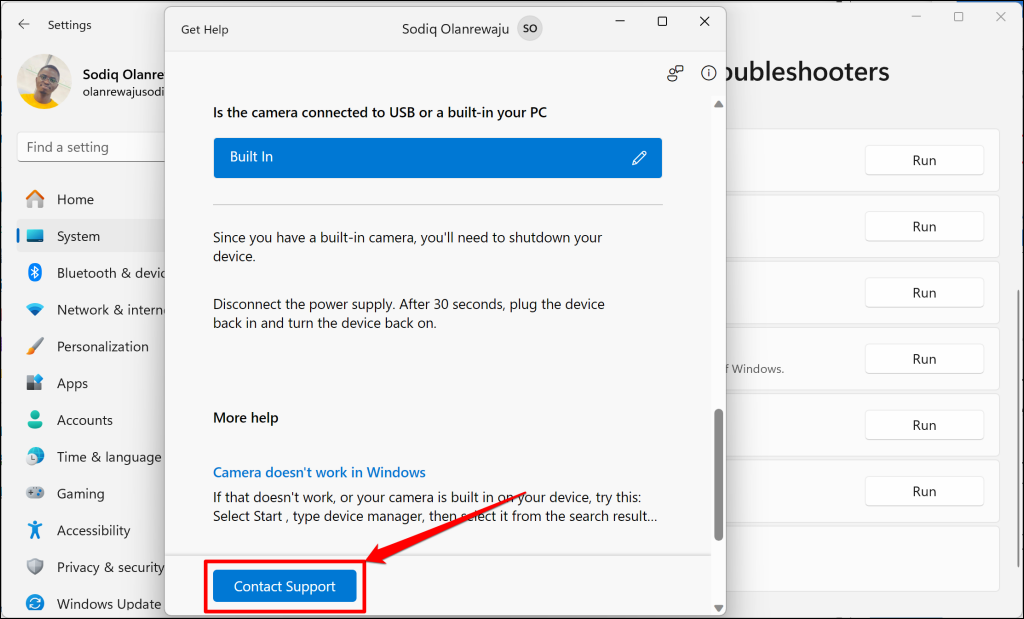Image resolution: width=1024 pixels, height=619 pixels.
Task: Open Privacy & security settings
Action: (91, 567)
